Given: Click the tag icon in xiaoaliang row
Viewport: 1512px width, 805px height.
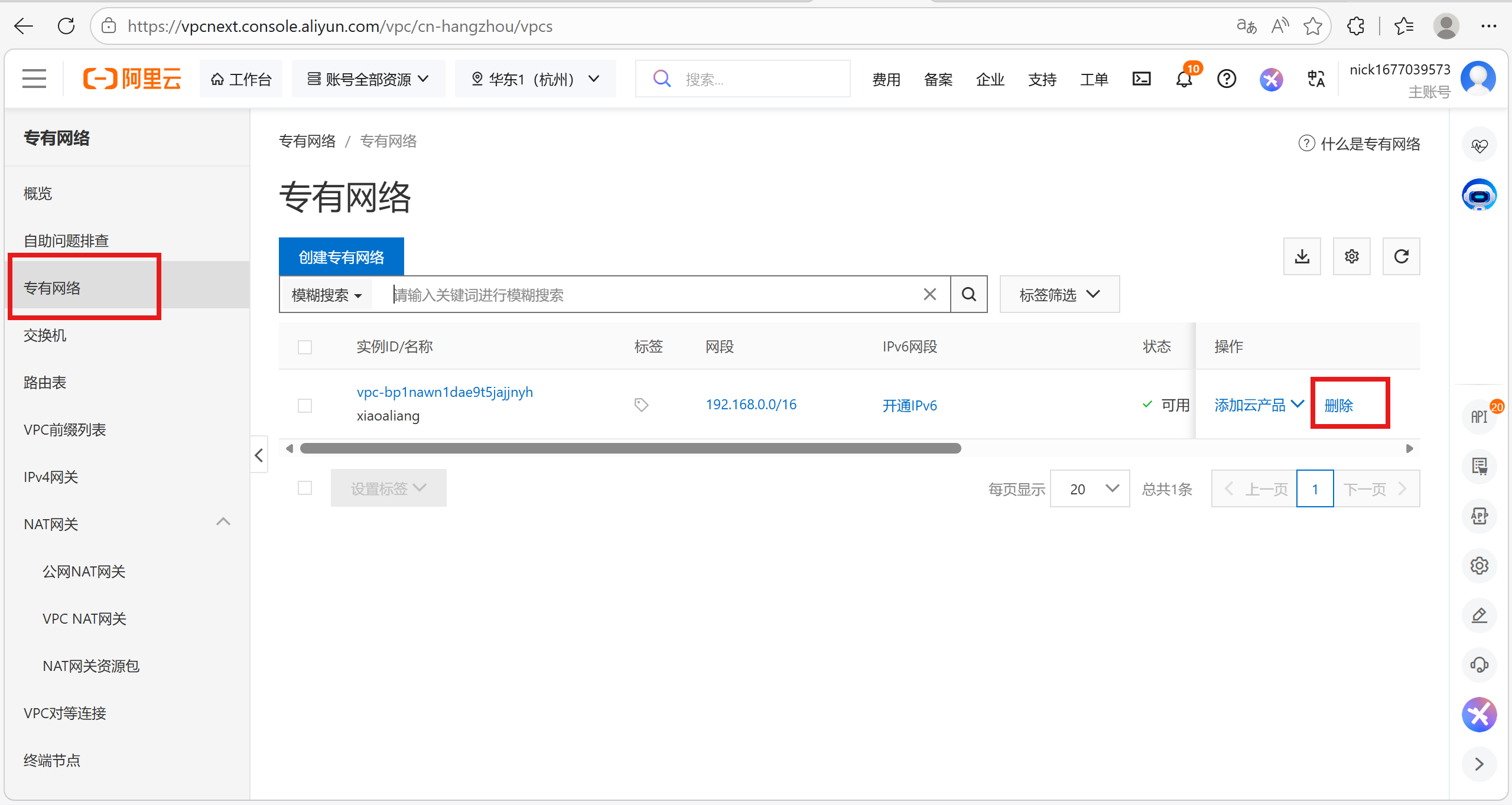Looking at the screenshot, I should click(641, 405).
